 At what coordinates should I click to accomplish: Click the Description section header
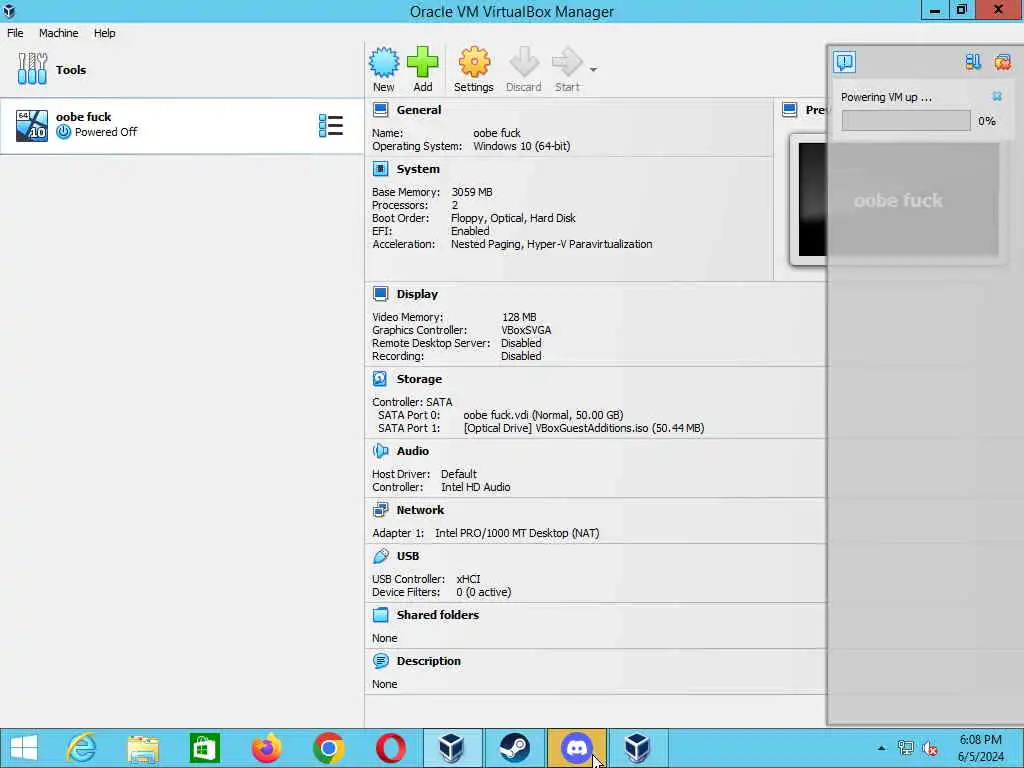(428, 661)
